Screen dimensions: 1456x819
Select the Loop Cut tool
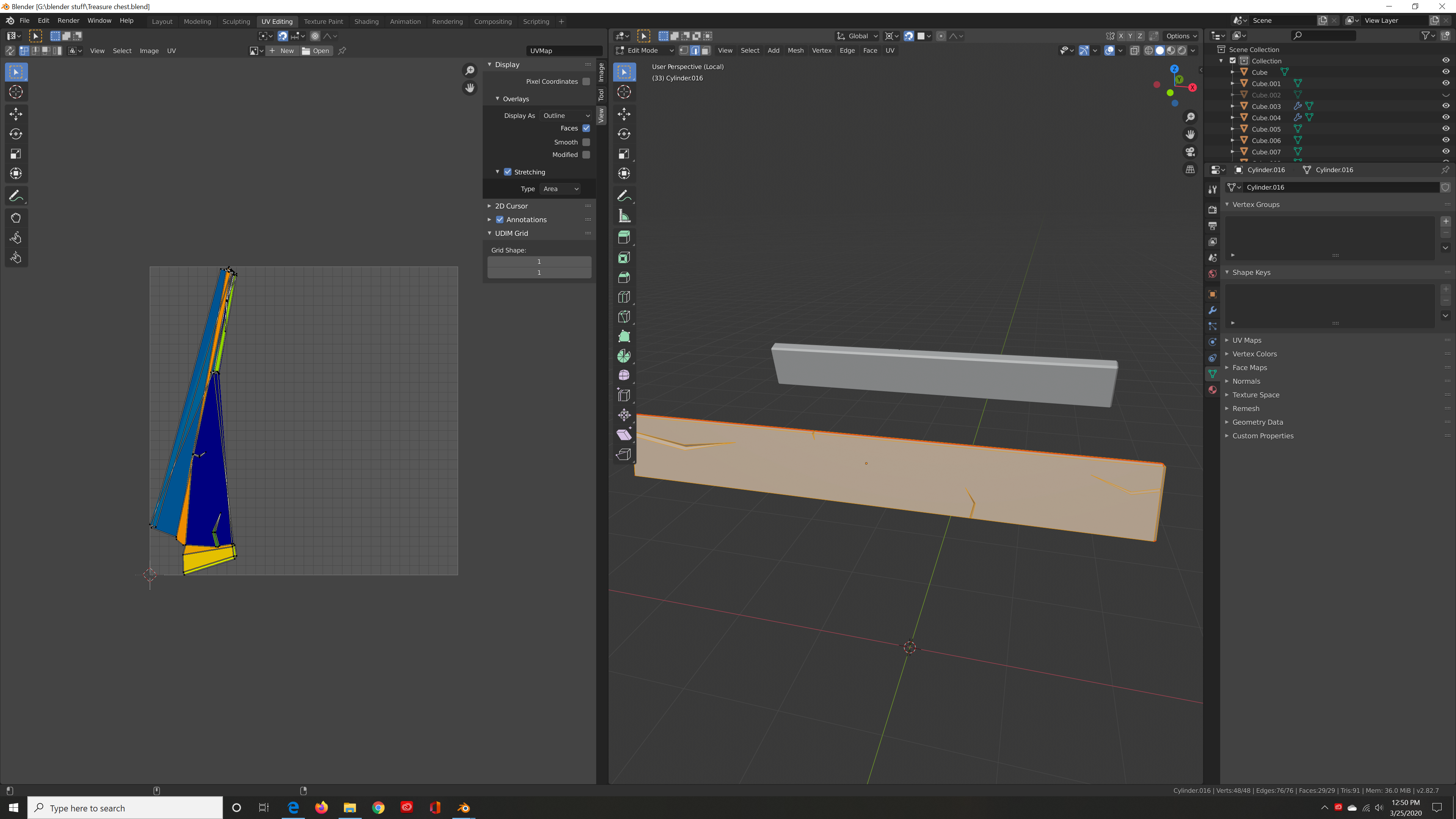pos(624,297)
